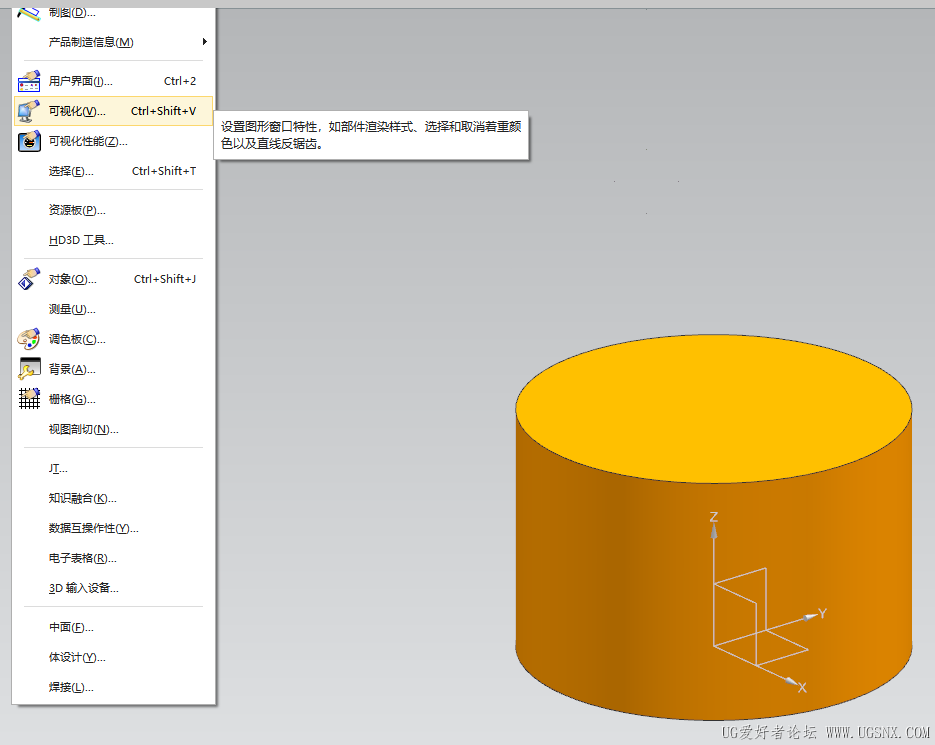The height and width of the screenshot is (745, 935).
Task: Open the 调色板 (Palette) paint icon
Action: click(28, 338)
